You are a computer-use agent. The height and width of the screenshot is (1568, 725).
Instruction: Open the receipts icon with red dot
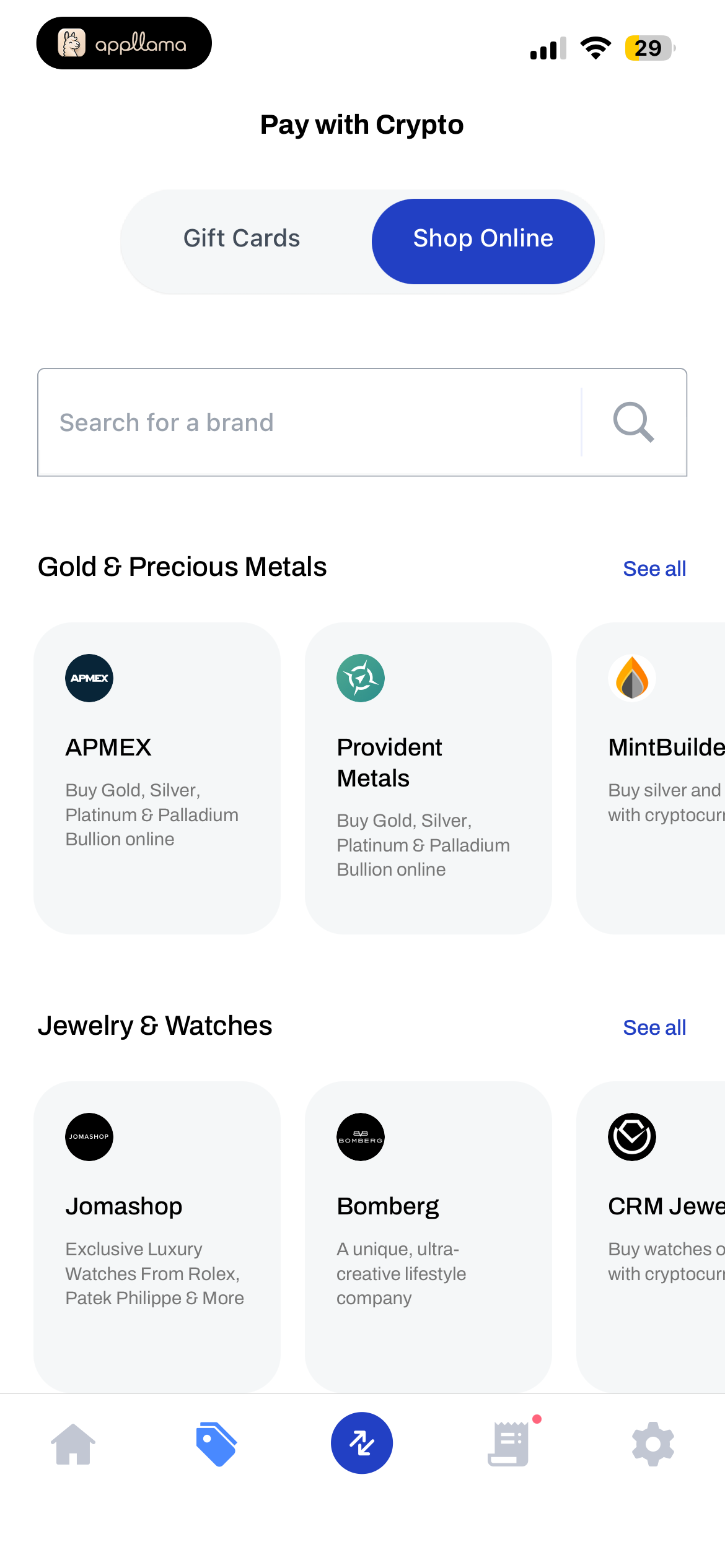point(509,1444)
